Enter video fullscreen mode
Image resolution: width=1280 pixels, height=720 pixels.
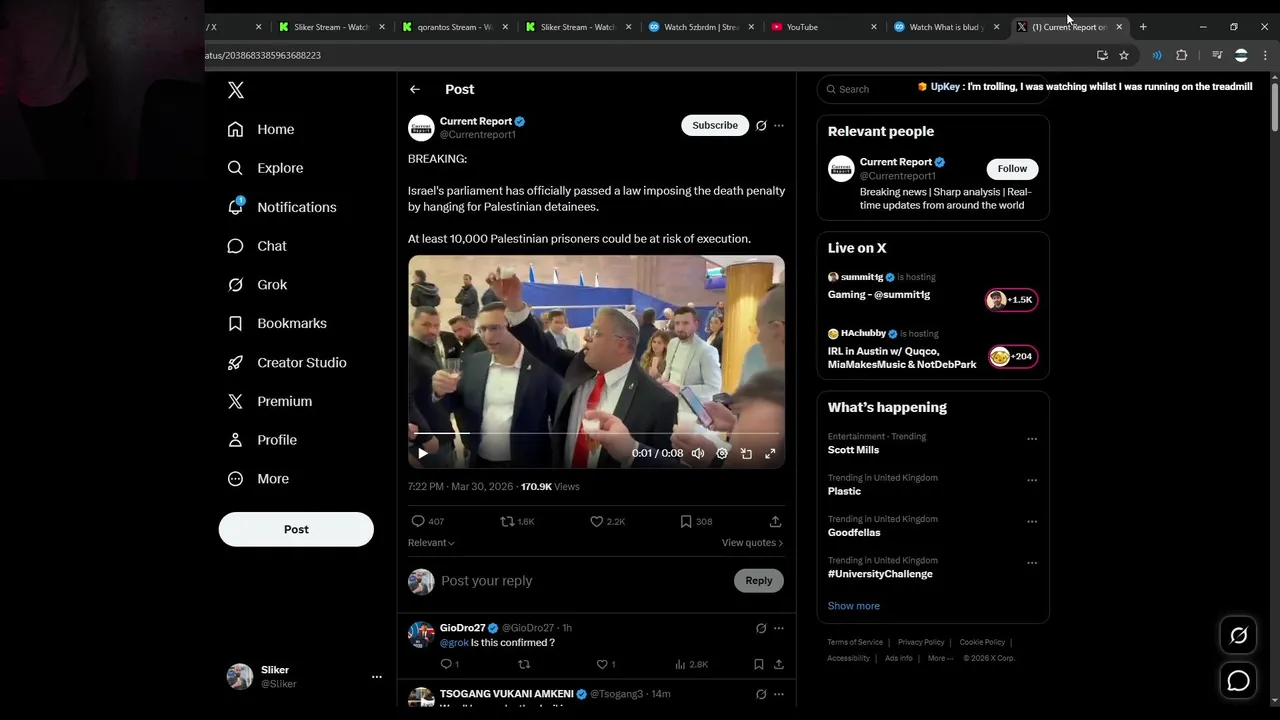[x=770, y=453]
